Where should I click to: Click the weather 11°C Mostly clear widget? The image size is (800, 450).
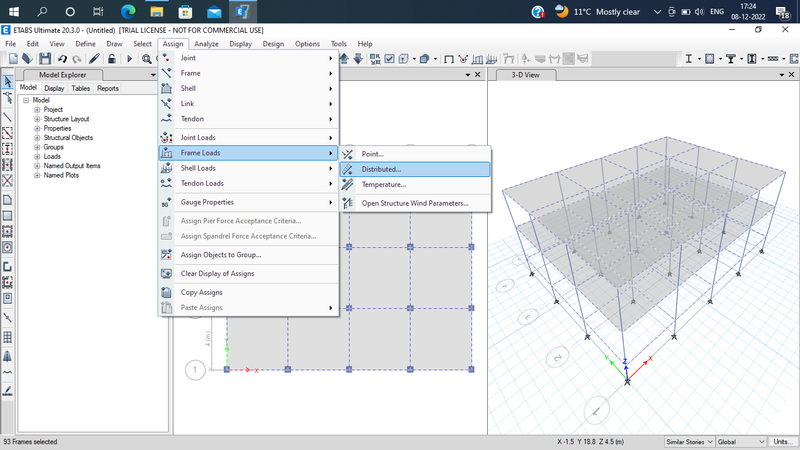[597, 11]
